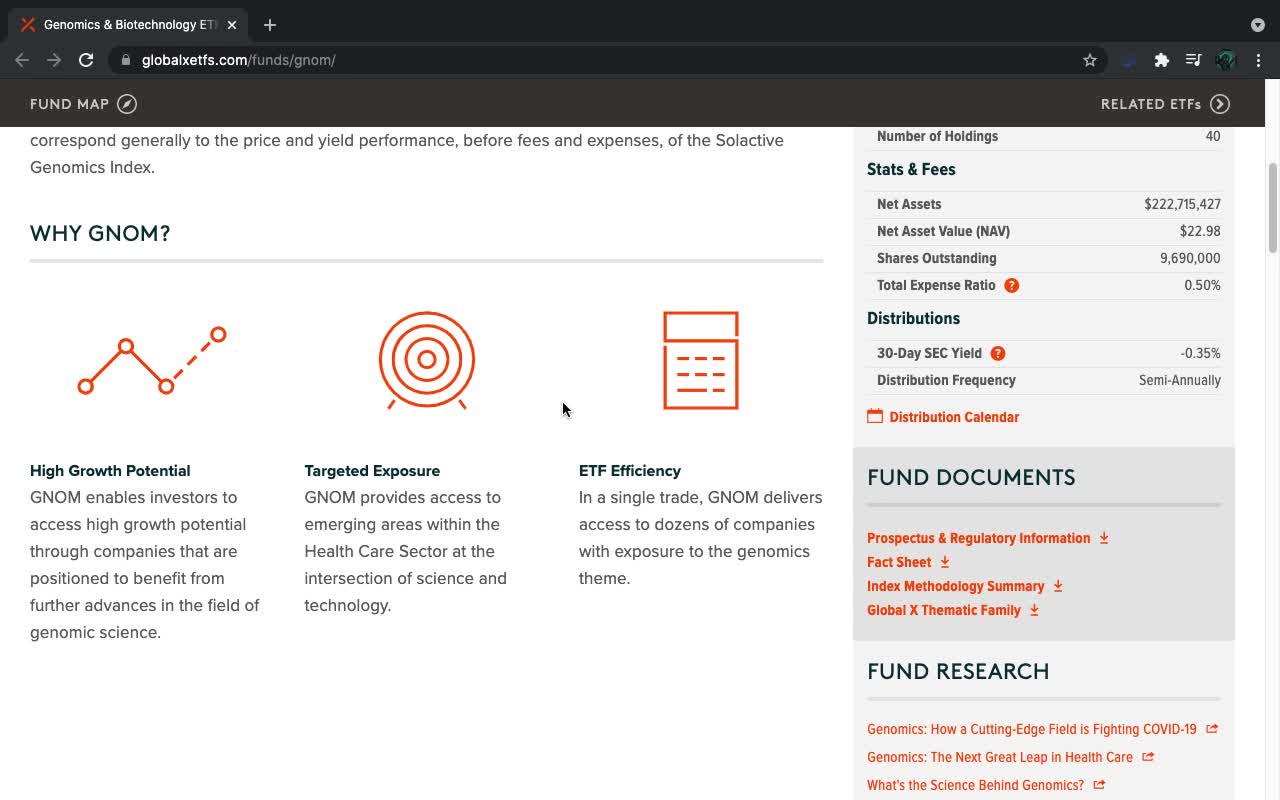
Task: Click external link icon for Next Great Leap article
Action: [1148, 757]
